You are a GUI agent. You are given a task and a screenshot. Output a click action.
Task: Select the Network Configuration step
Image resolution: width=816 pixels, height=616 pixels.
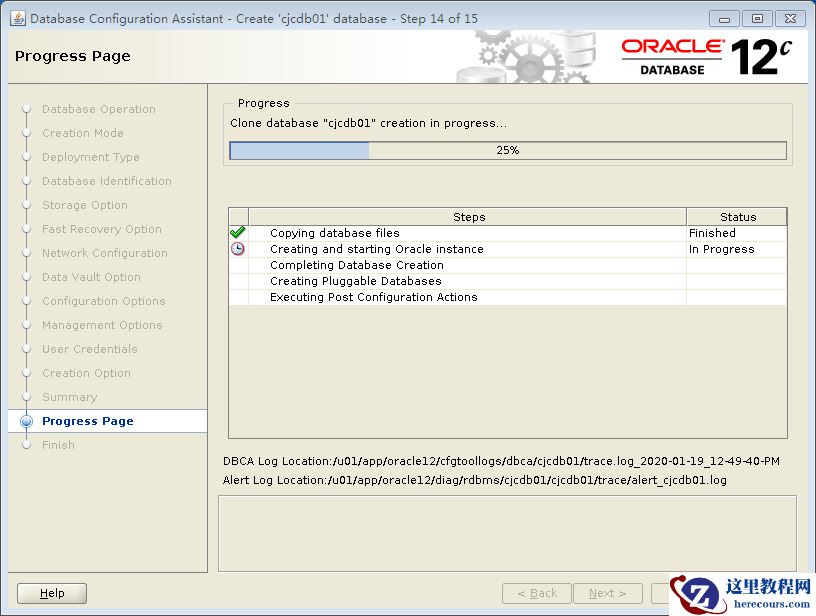tap(104, 253)
